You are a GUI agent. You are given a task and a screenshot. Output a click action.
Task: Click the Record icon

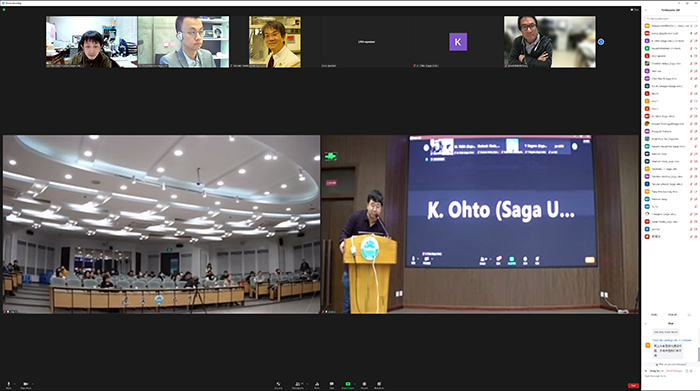(x=364, y=384)
